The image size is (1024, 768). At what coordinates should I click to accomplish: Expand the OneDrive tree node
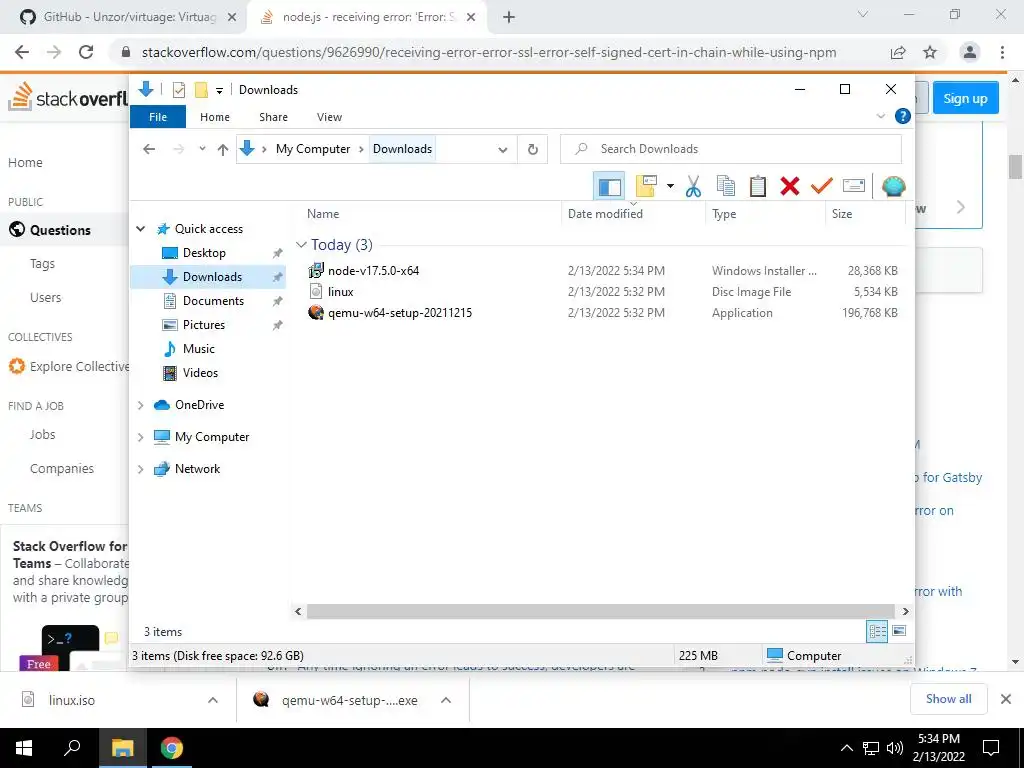tap(140, 405)
